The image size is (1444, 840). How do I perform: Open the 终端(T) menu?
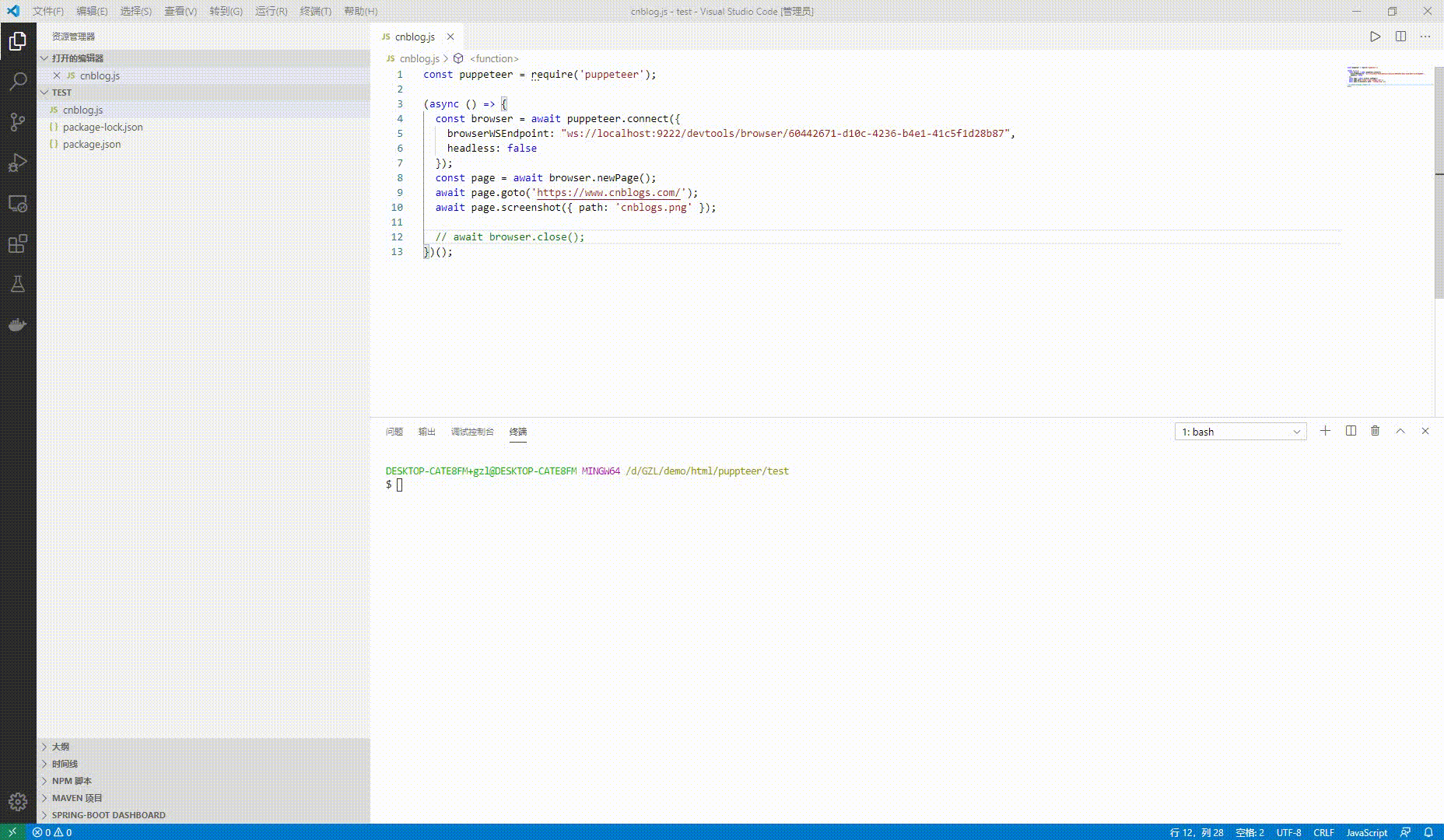click(316, 11)
